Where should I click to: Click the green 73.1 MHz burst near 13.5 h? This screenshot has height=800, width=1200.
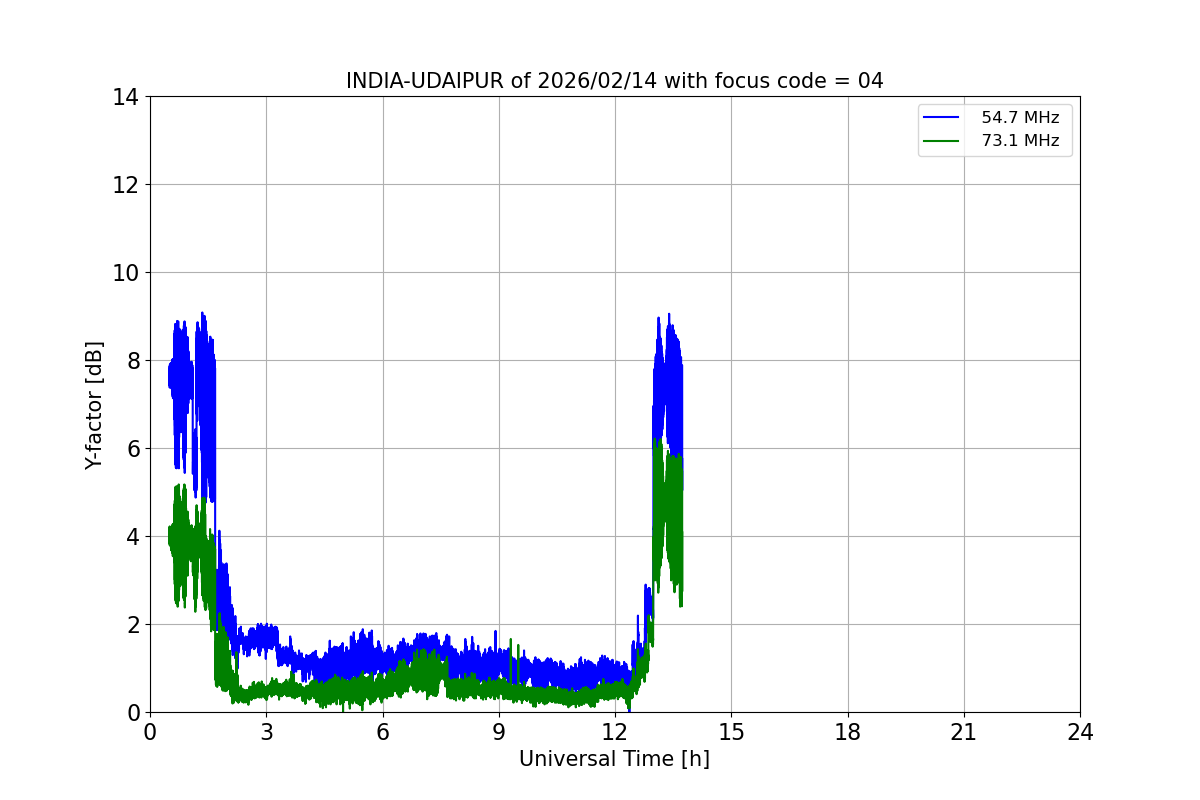[x=668, y=520]
